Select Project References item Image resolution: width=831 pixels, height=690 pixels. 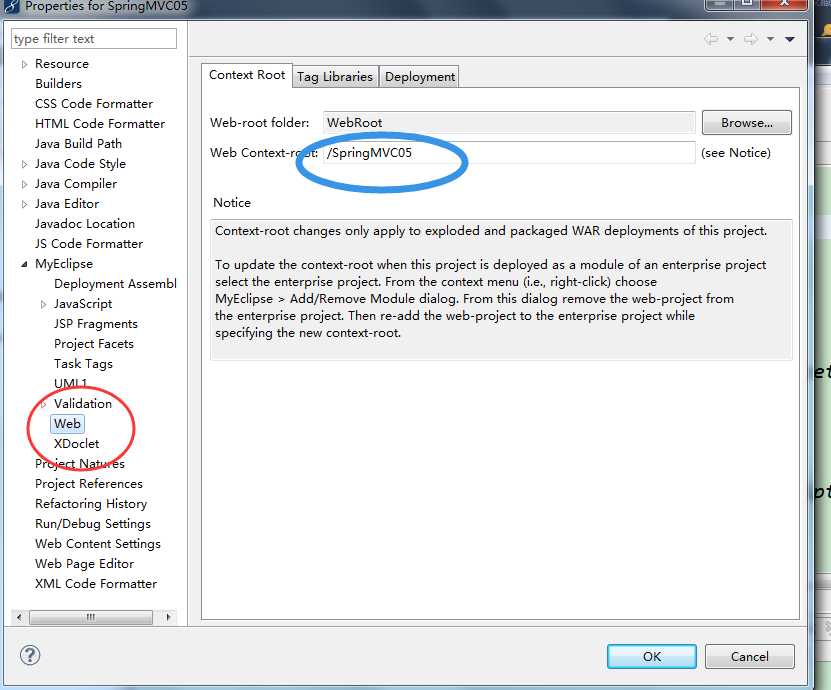pos(89,484)
